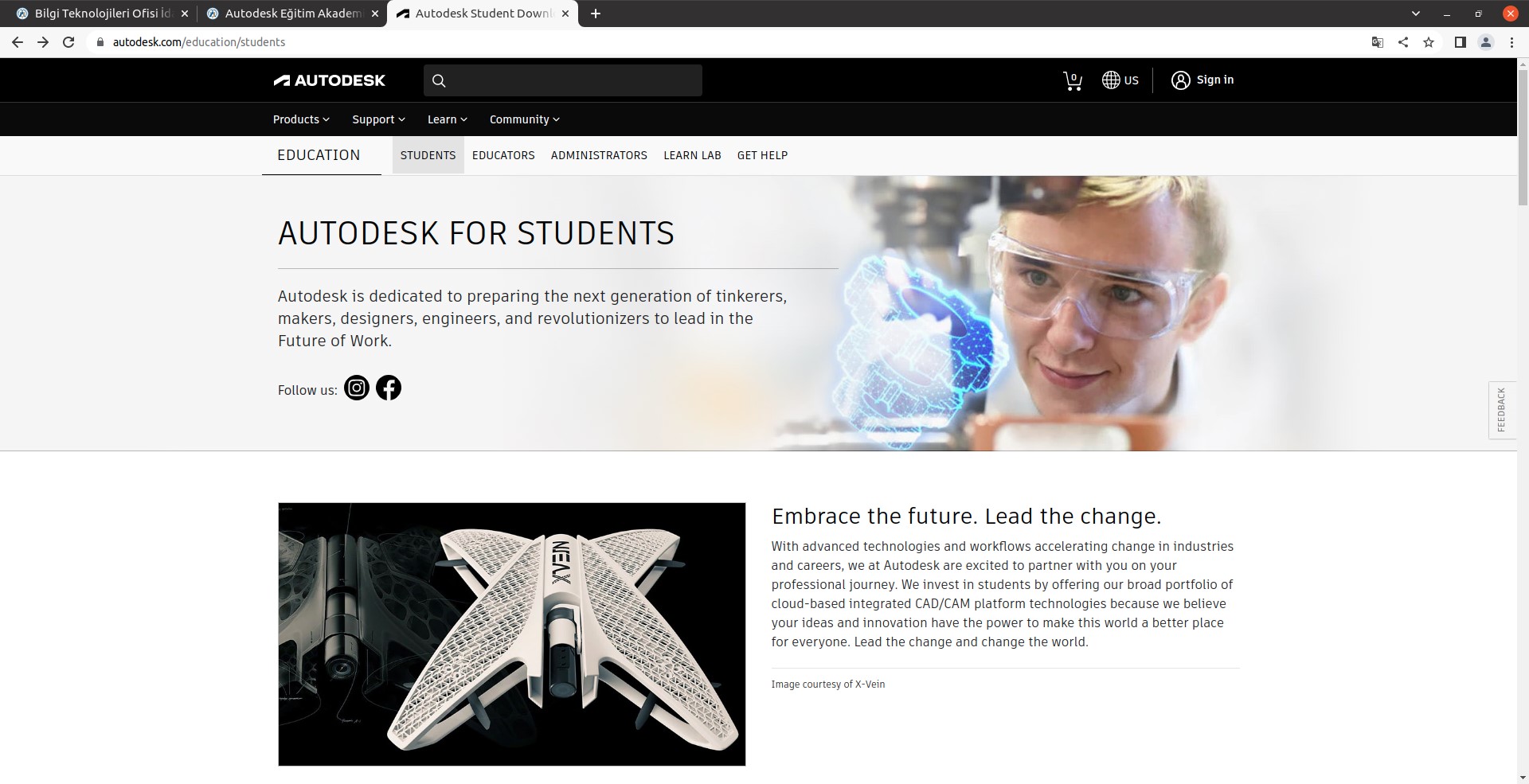Open the Learn Lab tab

click(x=692, y=155)
